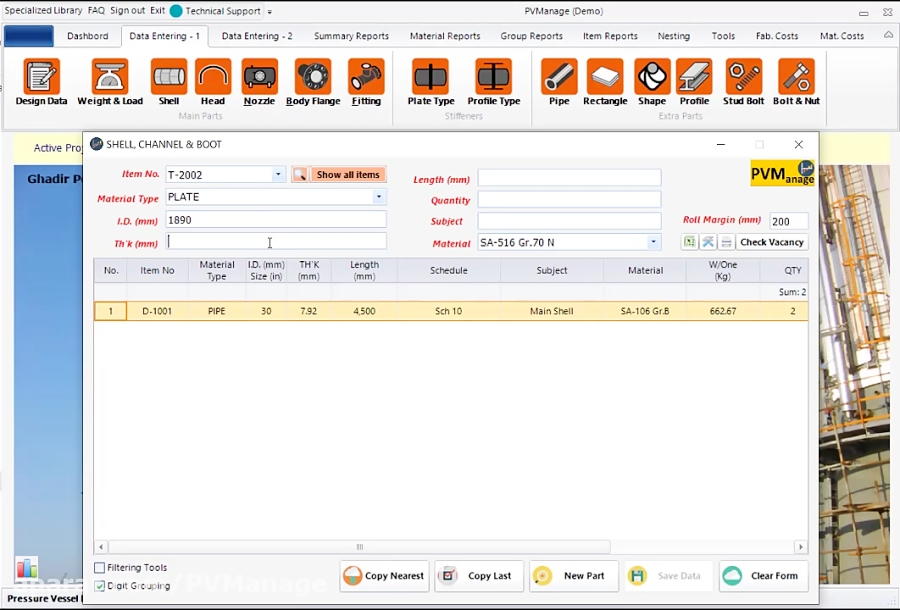The height and width of the screenshot is (610, 900).
Task: Open the Profile extra part
Action: click(695, 82)
